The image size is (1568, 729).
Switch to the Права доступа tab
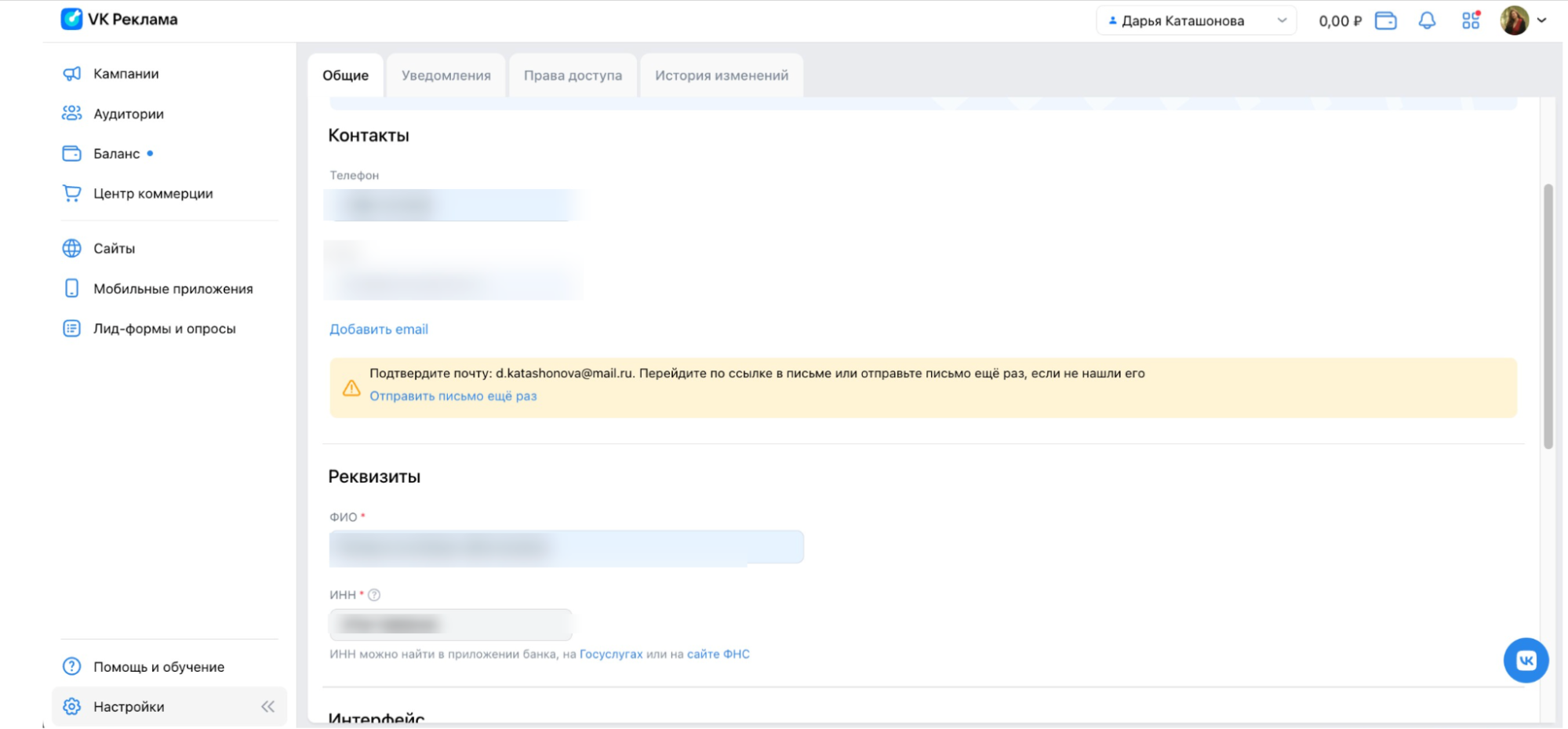click(x=573, y=75)
